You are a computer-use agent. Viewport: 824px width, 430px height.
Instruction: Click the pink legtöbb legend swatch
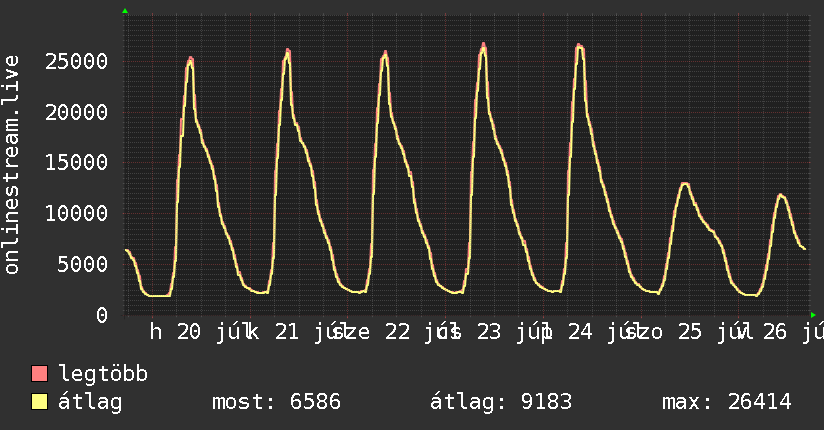coord(39,374)
